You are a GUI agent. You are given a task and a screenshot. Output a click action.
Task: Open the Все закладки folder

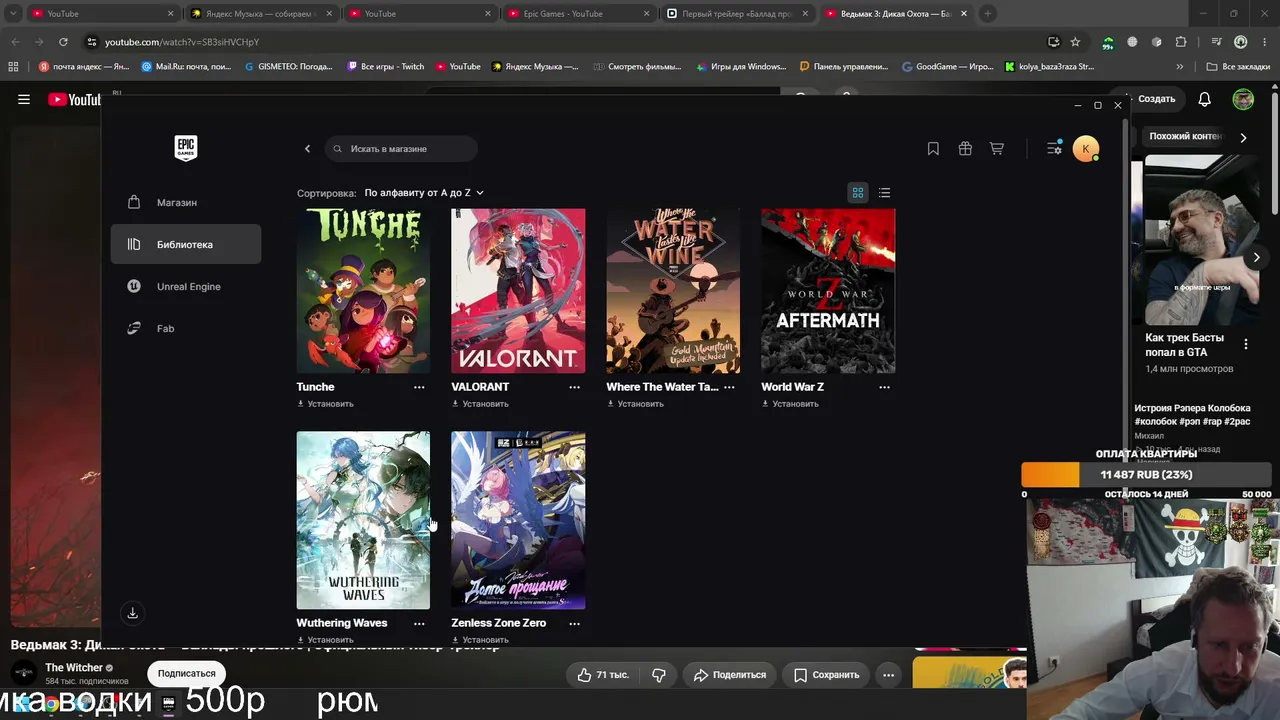pos(1239,67)
